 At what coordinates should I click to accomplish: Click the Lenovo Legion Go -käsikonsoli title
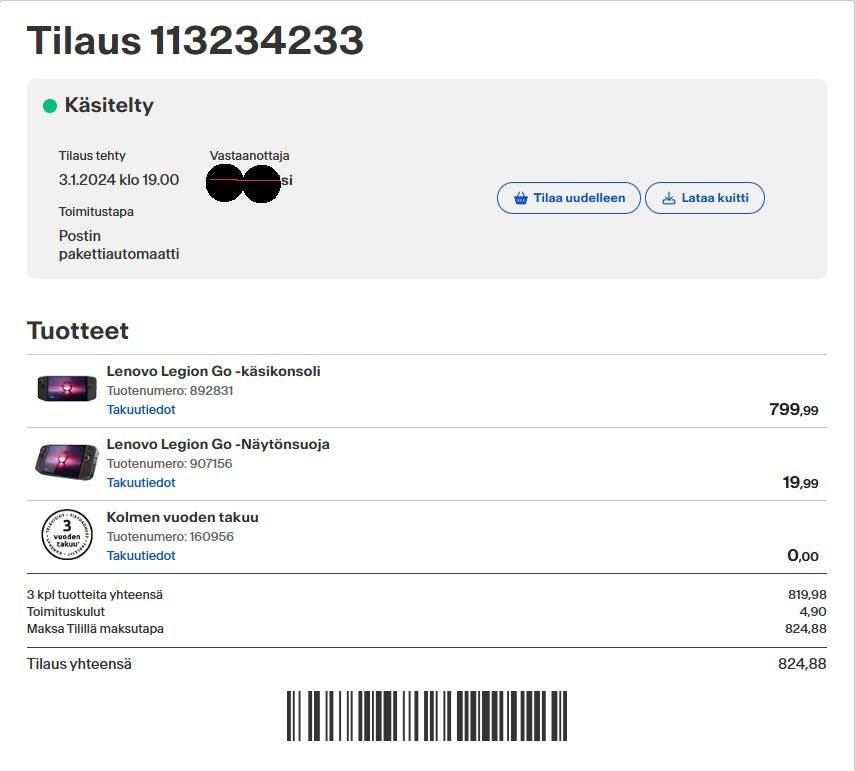[213, 371]
